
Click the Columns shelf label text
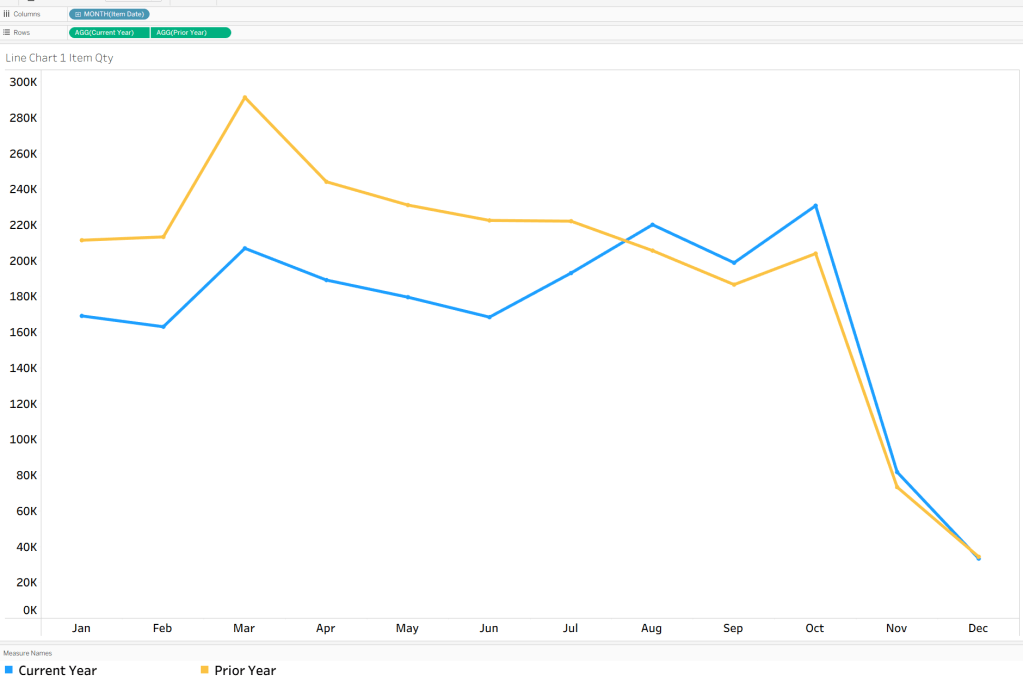tap(27, 14)
